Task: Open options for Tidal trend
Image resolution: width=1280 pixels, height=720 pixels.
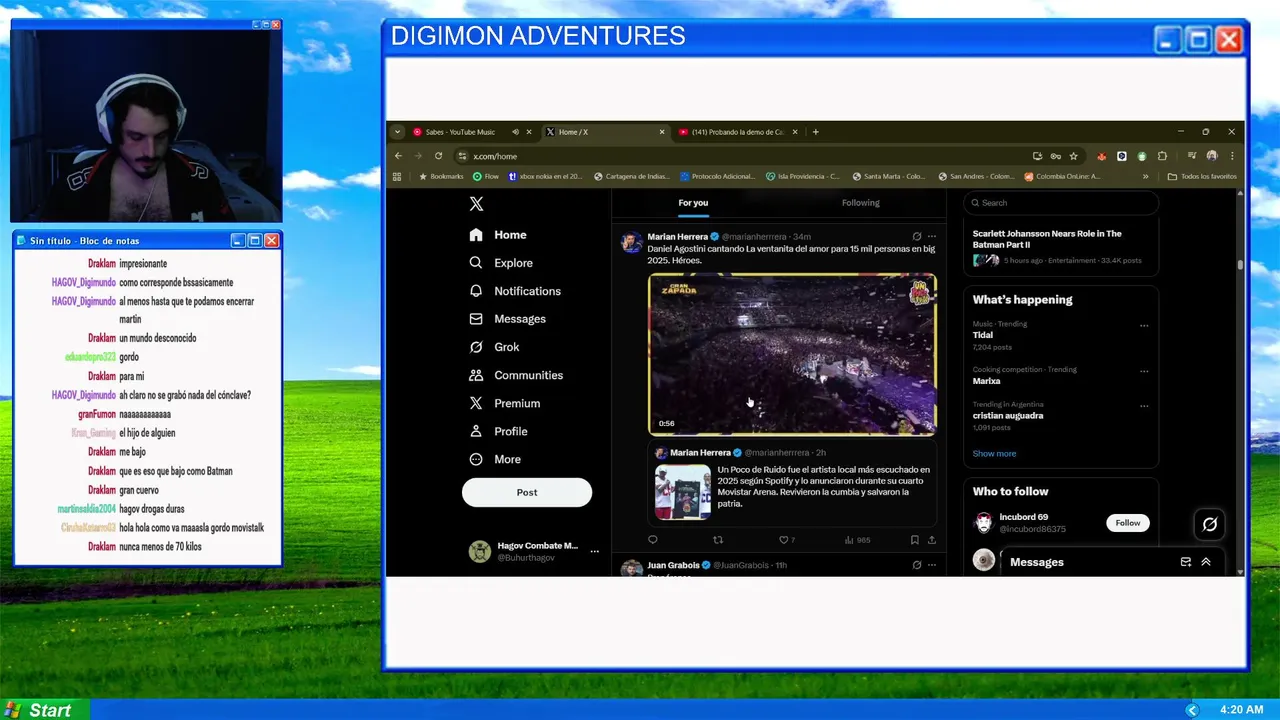Action: pos(1144,325)
